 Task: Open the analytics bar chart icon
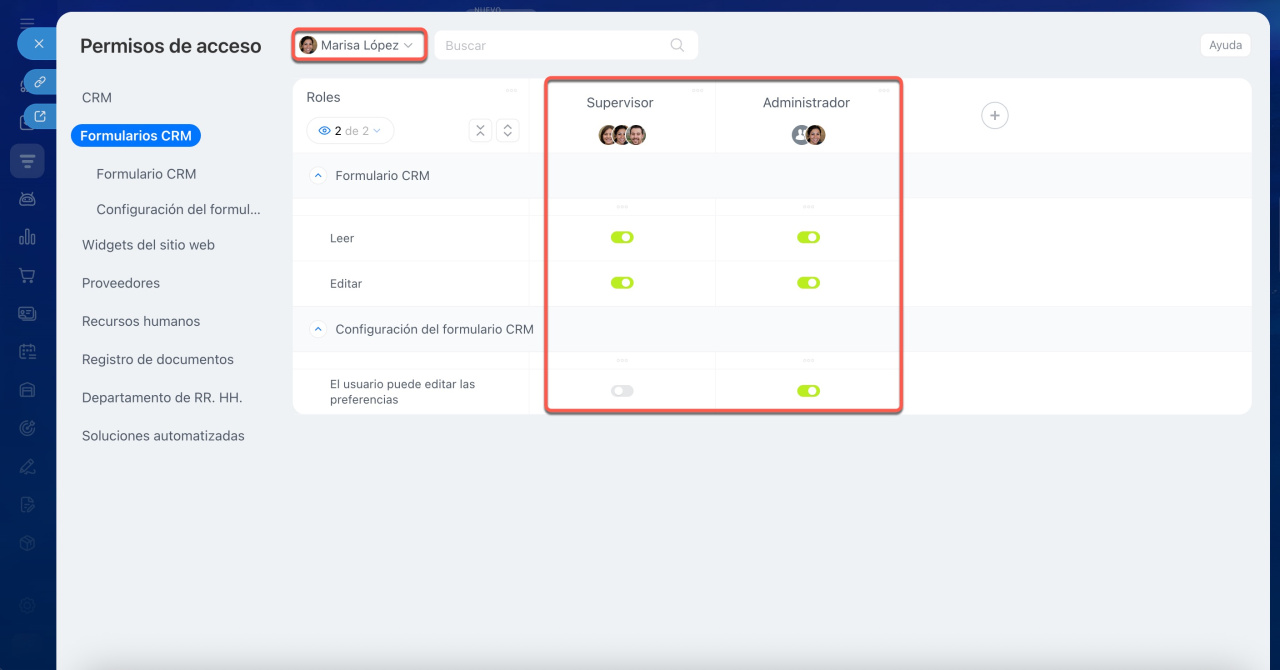(27, 237)
